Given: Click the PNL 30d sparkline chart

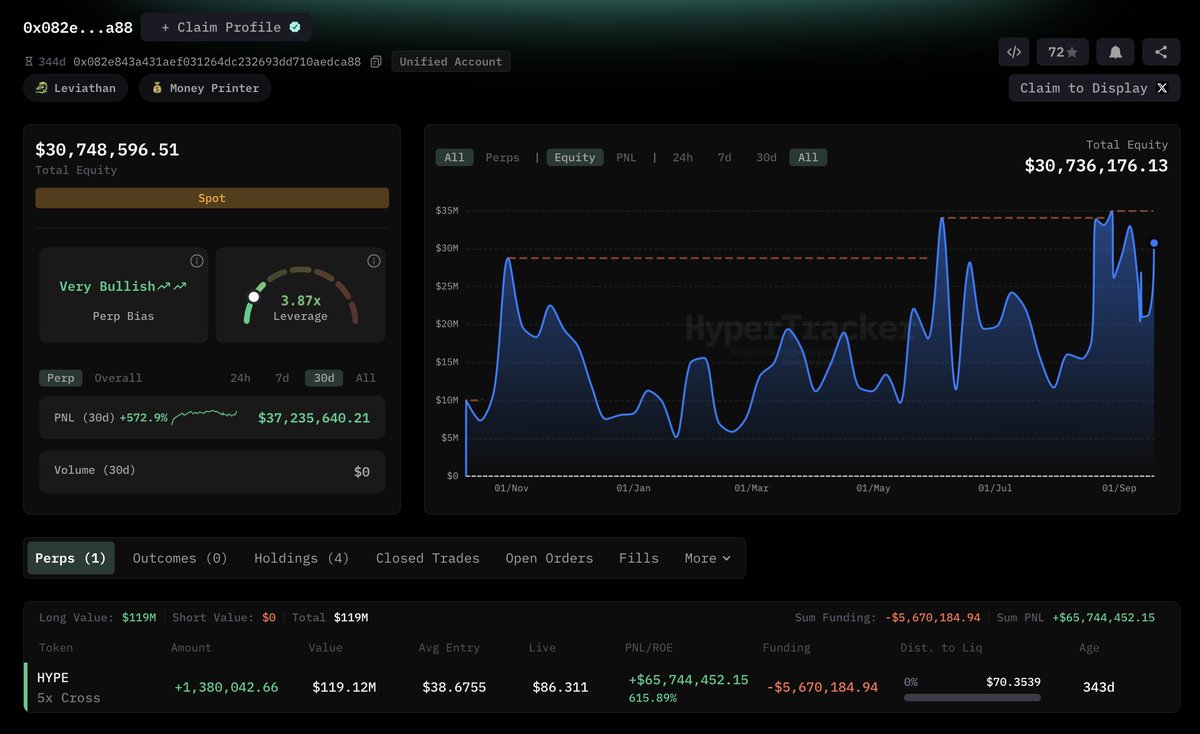Looking at the screenshot, I should pos(204,417).
